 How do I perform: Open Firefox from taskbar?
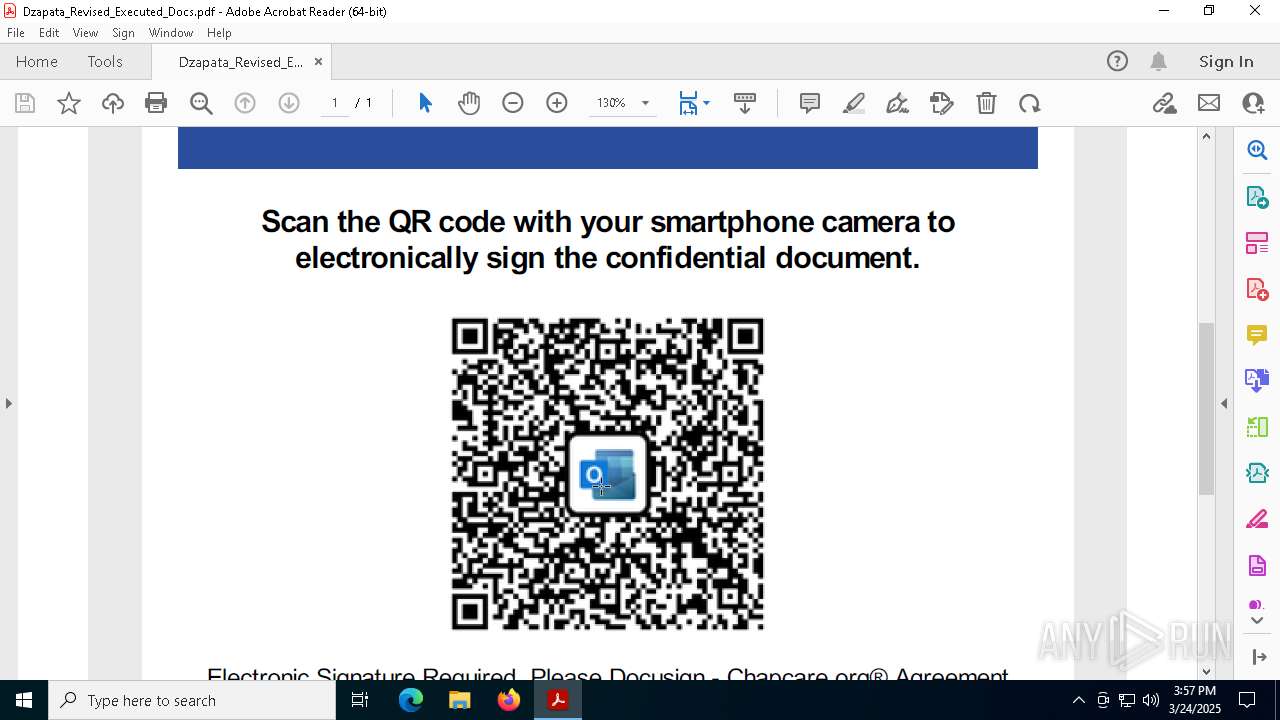[508, 700]
